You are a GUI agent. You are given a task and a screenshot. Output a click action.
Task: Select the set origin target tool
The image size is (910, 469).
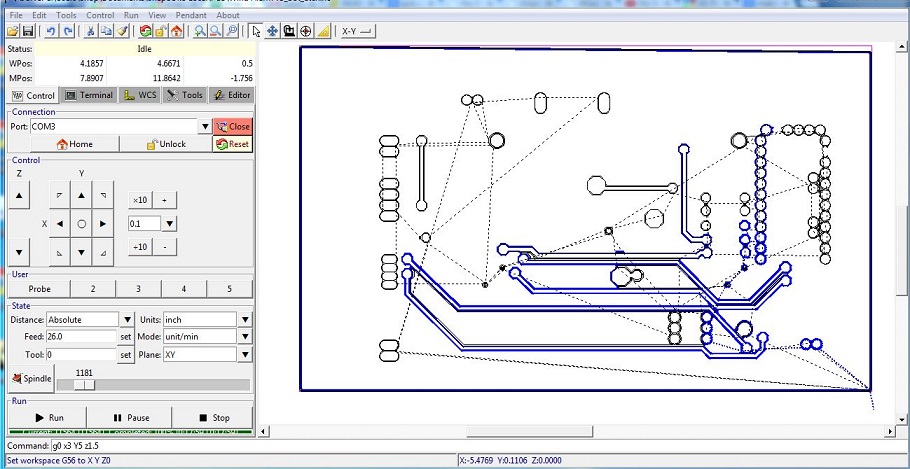(x=306, y=31)
